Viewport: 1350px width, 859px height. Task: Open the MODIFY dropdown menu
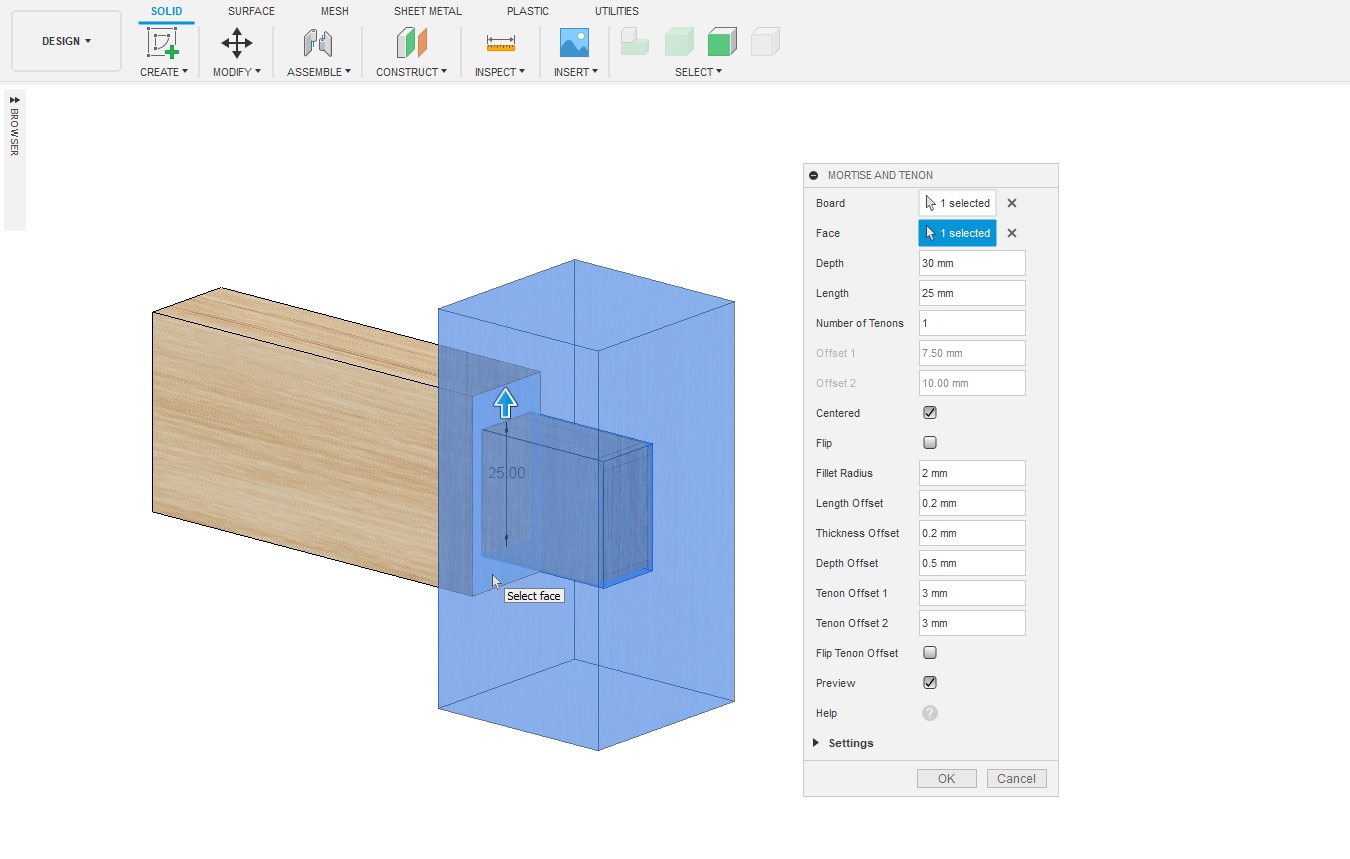point(237,72)
